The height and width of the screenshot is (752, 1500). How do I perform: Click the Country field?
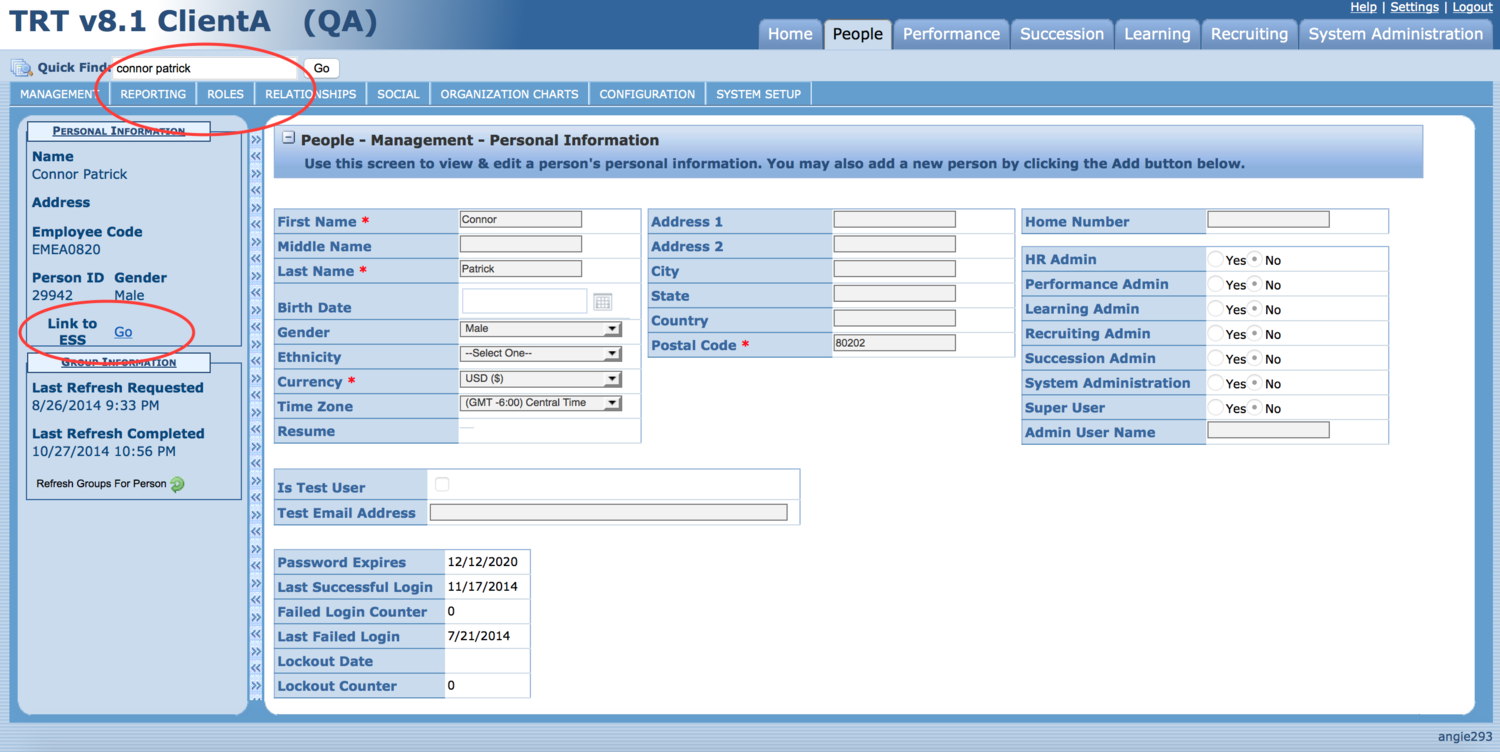tap(894, 318)
